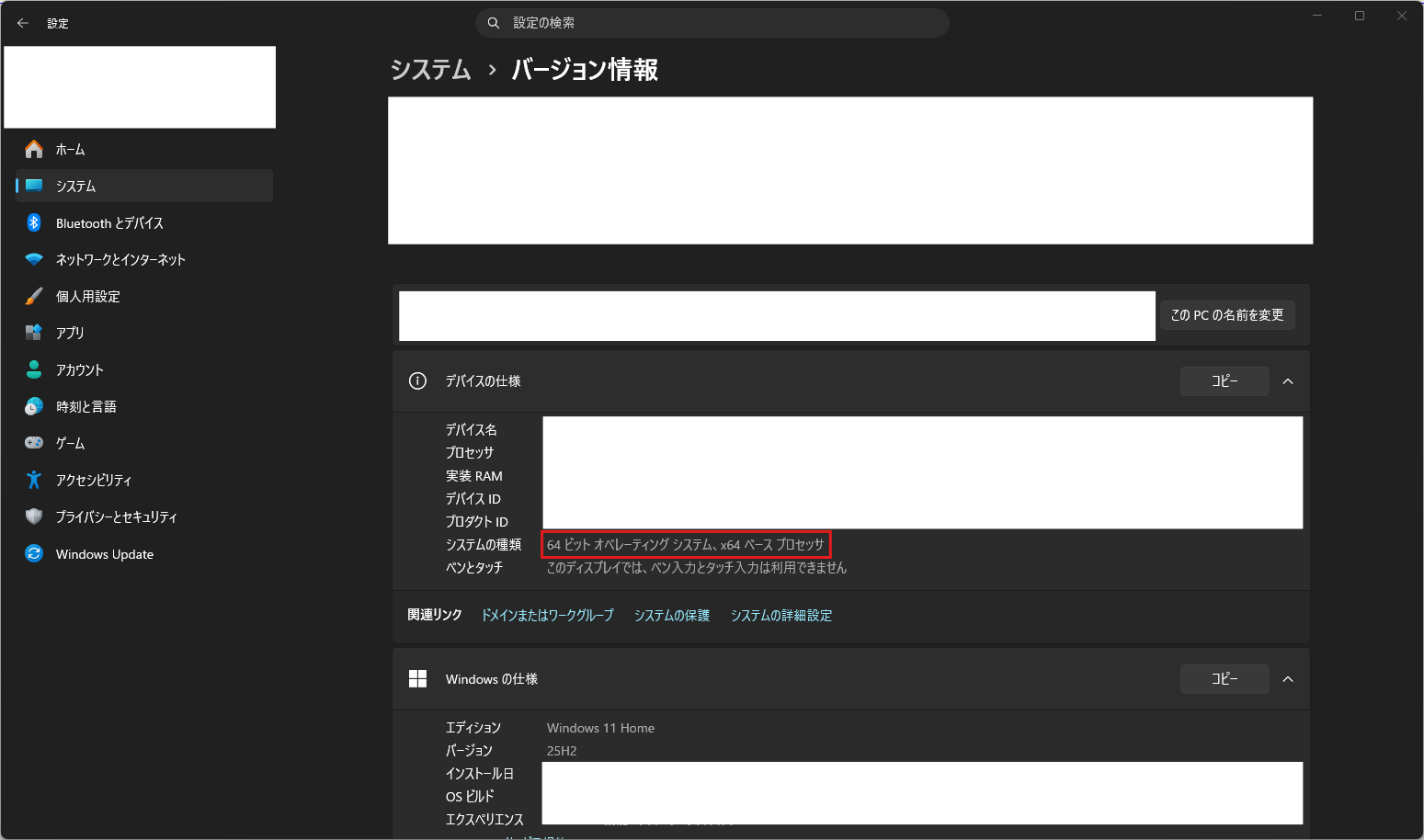Click the ゲーム controller icon
Viewport: 1424px width, 840px height.
click(x=34, y=443)
